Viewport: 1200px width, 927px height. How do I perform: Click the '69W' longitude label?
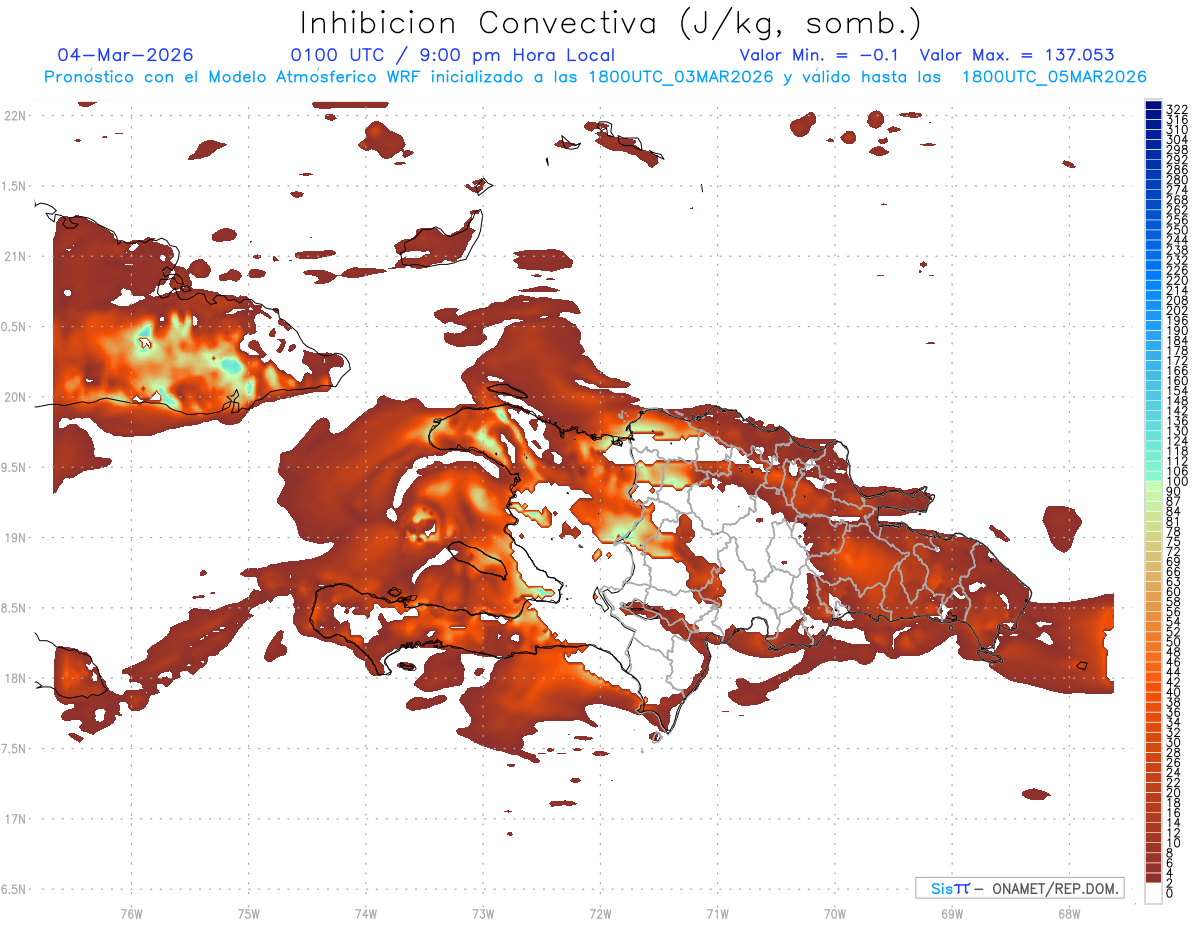tap(951, 912)
